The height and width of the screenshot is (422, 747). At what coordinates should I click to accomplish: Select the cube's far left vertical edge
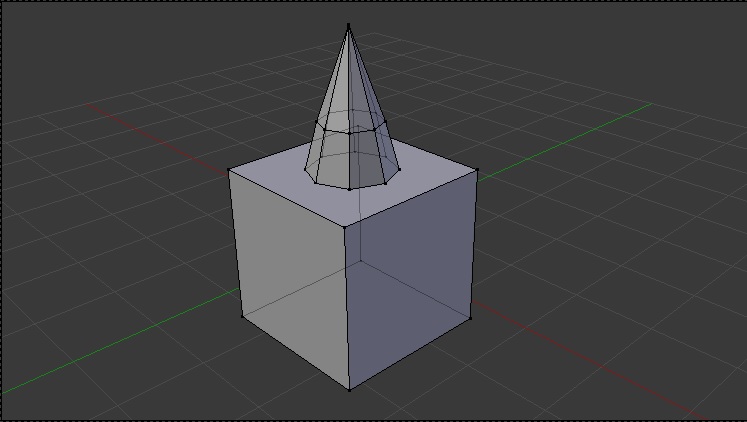click(x=235, y=242)
